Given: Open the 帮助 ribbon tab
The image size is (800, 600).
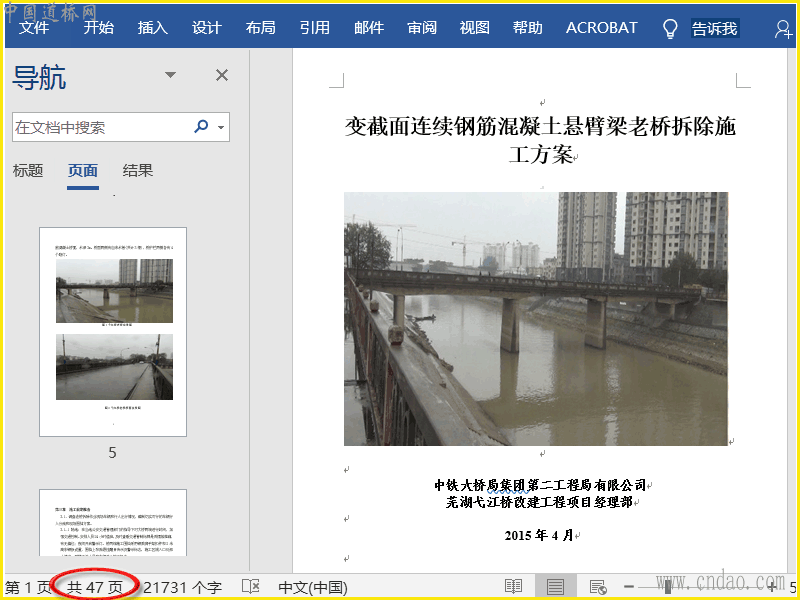Looking at the screenshot, I should coord(528,28).
